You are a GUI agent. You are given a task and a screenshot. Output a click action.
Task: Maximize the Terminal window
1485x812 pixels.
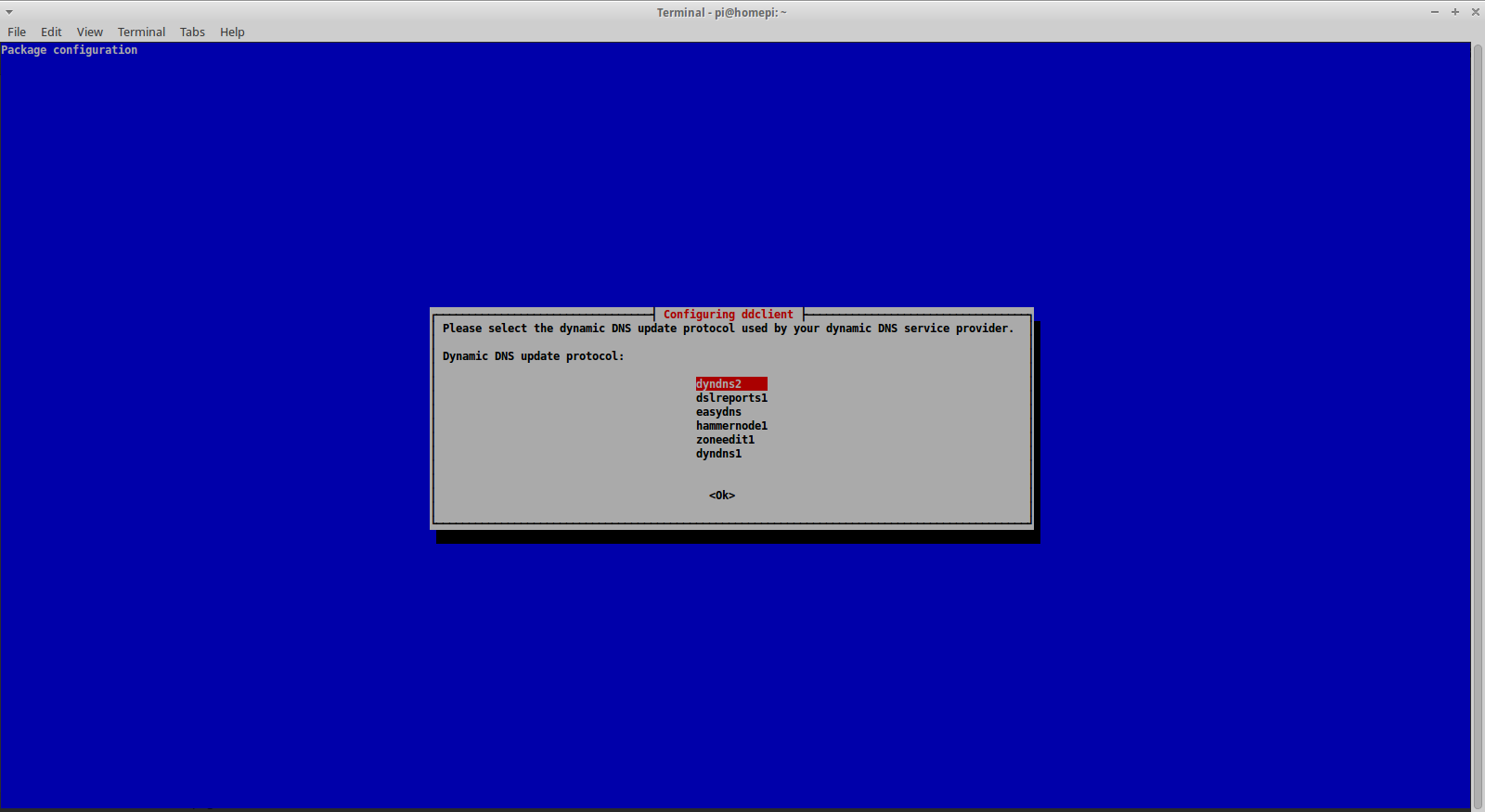[1455, 12]
